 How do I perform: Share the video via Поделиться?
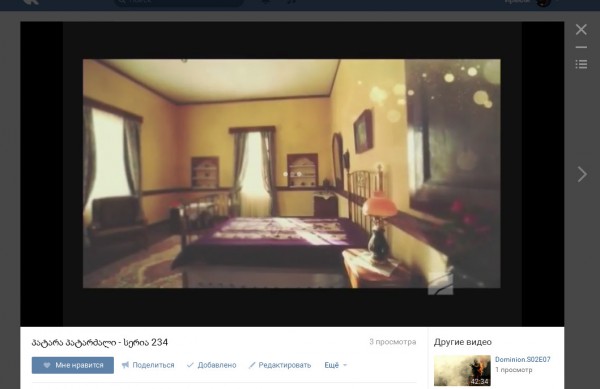[x=148, y=365]
